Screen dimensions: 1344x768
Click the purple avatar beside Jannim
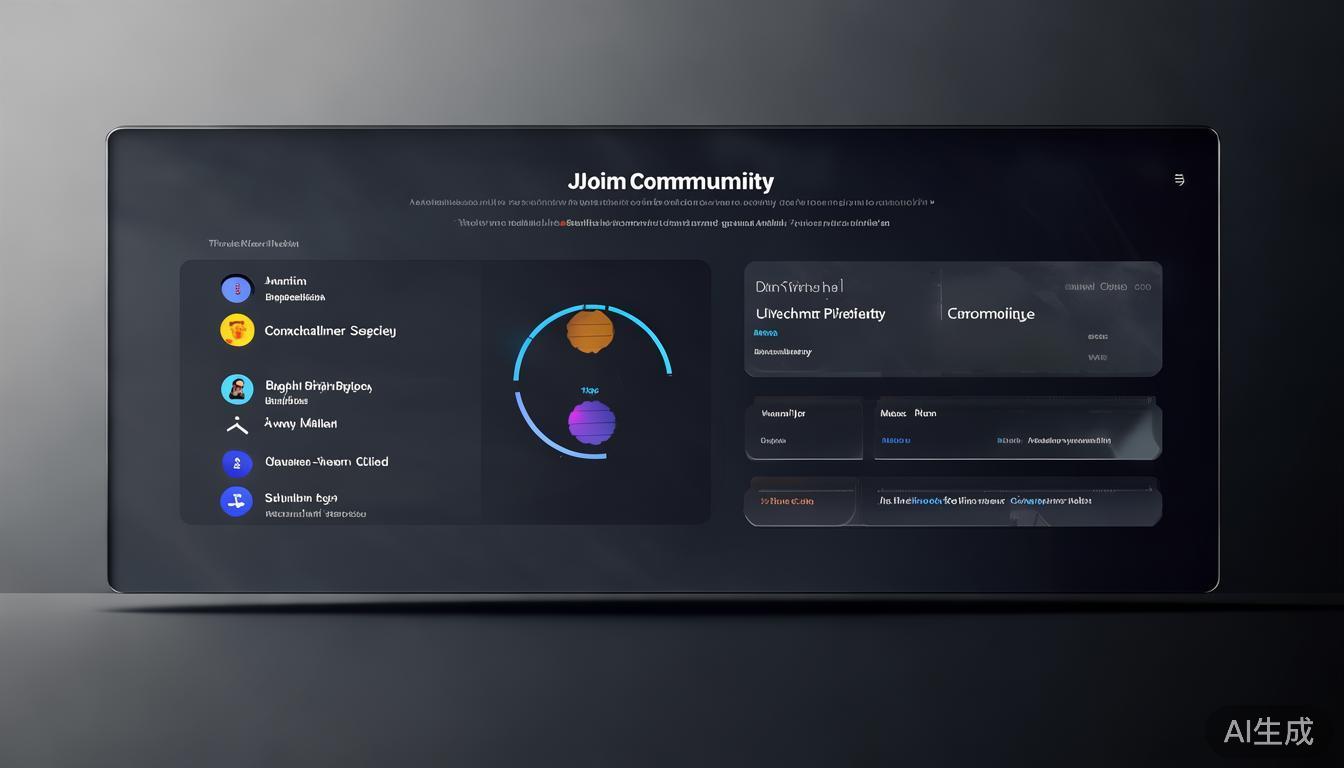(x=237, y=288)
